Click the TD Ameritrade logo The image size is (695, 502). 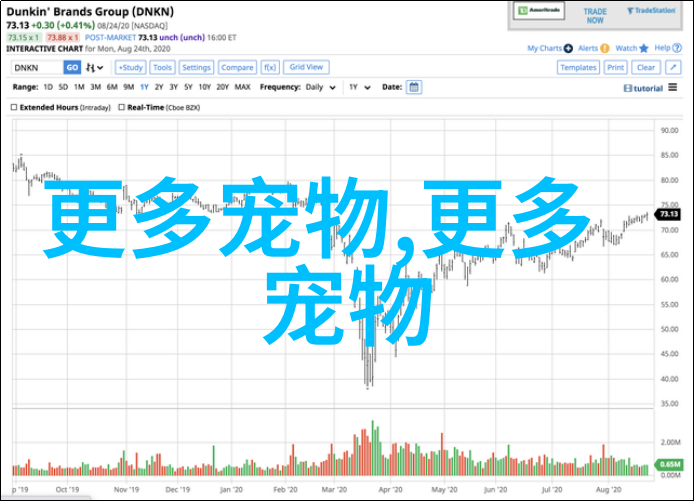point(539,11)
